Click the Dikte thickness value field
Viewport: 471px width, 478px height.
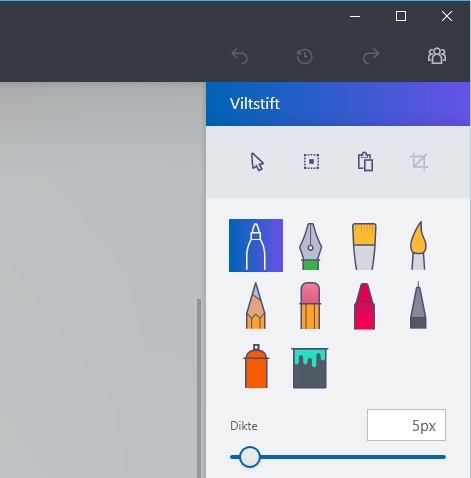click(406, 425)
